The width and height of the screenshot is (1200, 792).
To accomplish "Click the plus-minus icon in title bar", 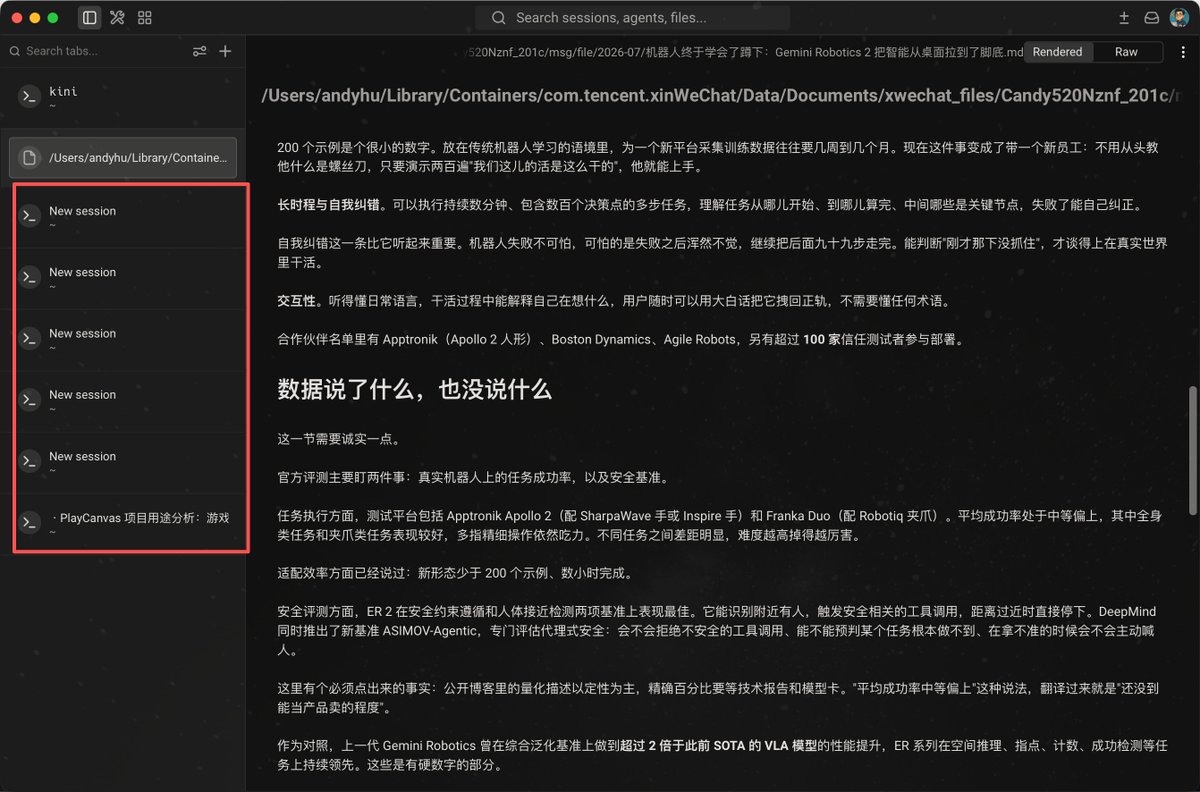I will coord(1124,18).
